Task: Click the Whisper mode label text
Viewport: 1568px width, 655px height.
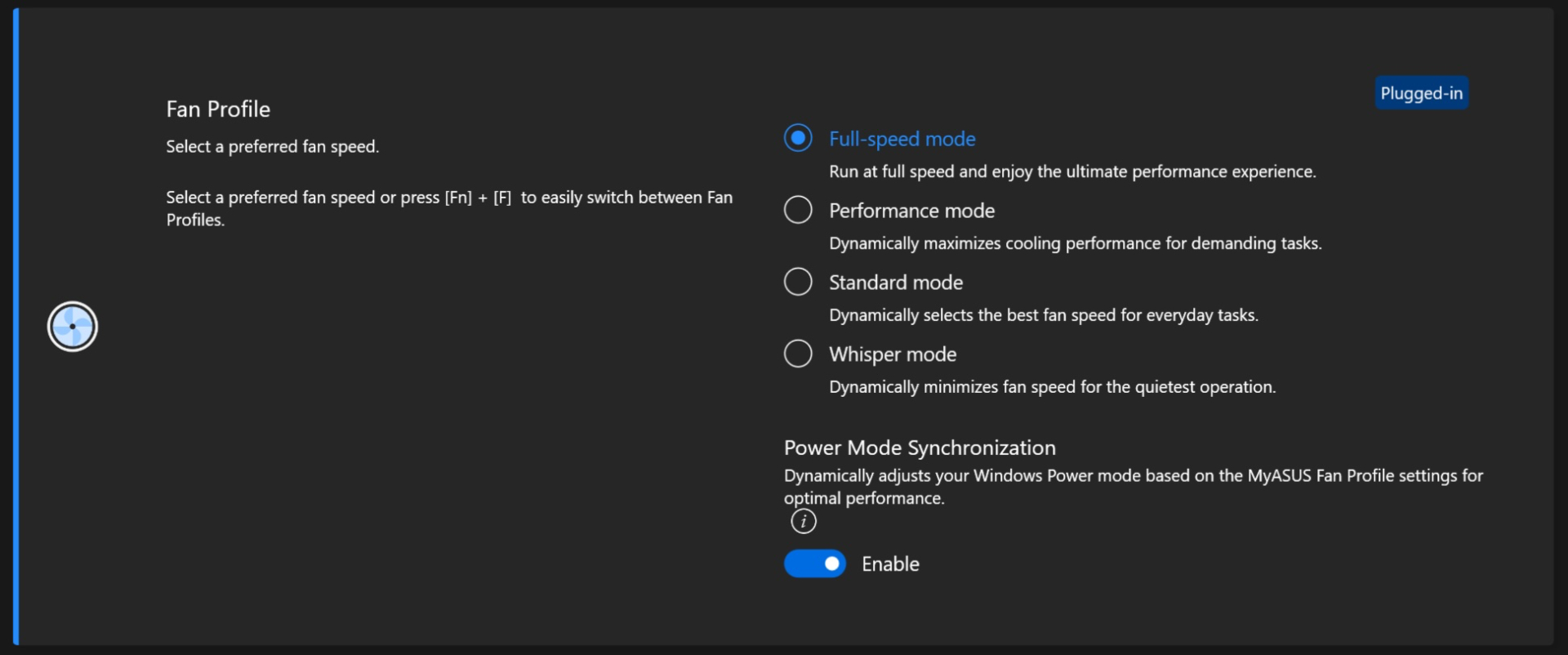Action: pyautogui.click(x=893, y=354)
